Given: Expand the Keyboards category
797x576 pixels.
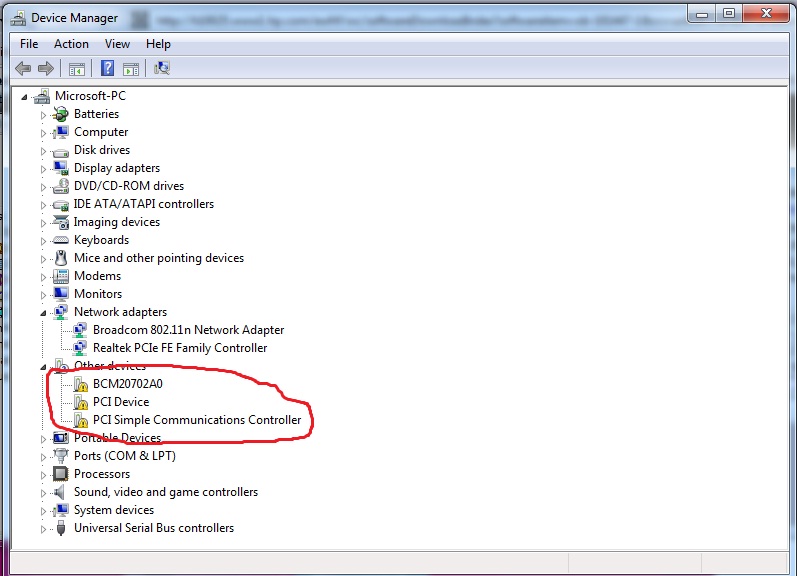Looking at the screenshot, I should pos(43,241).
